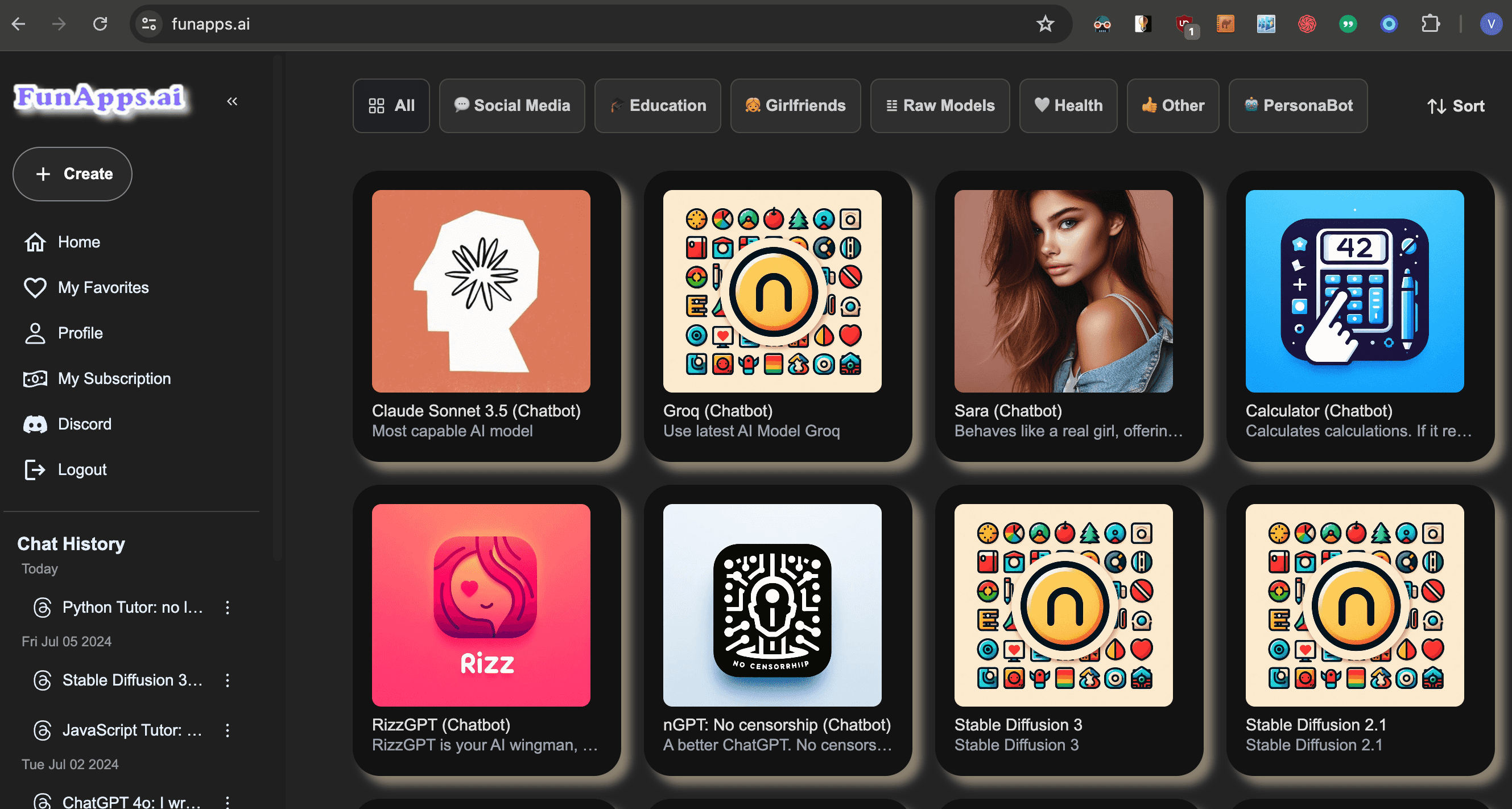Open the My Subscription menu item

[x=113, y=378]
